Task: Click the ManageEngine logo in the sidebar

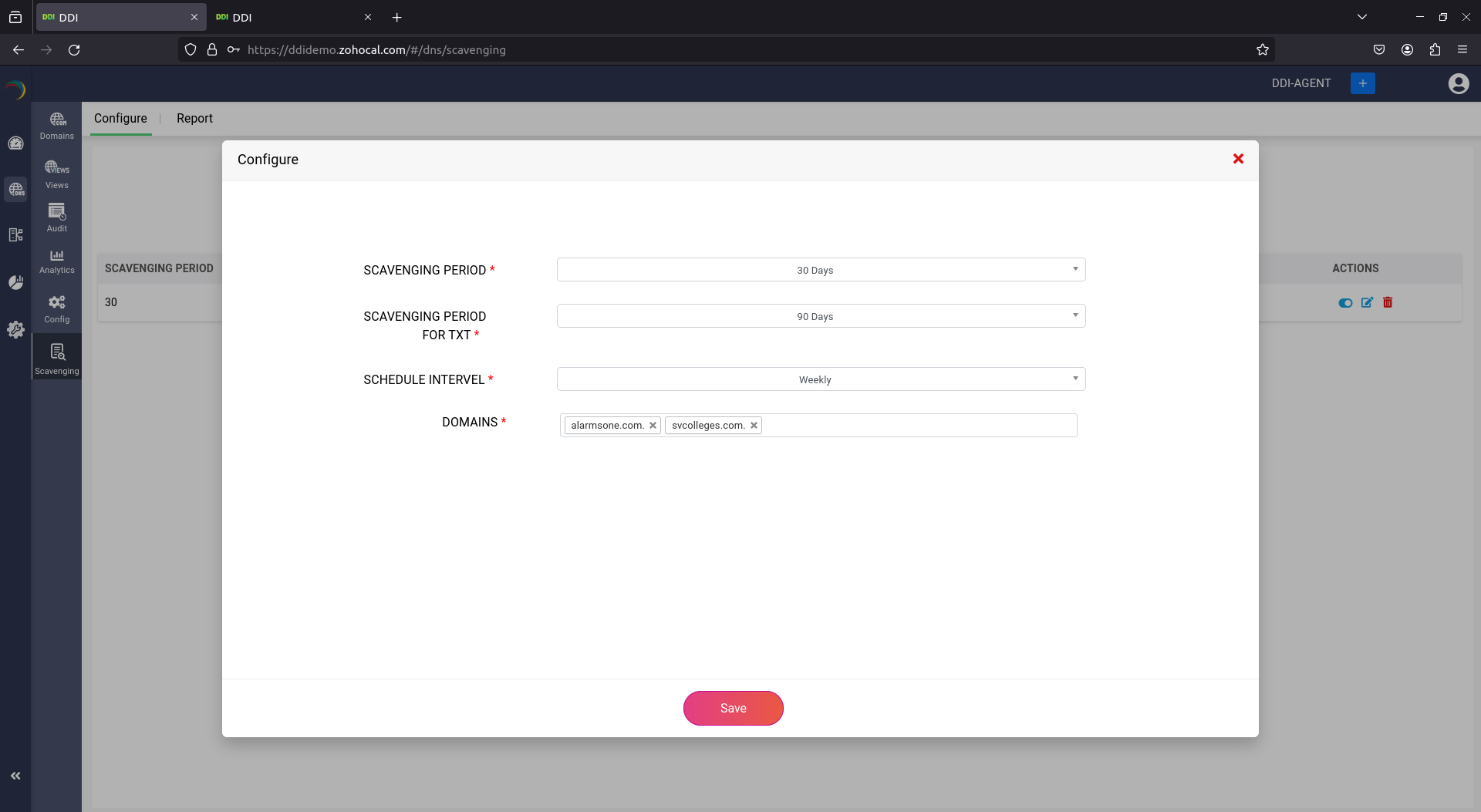Action: tap(15, 90)
